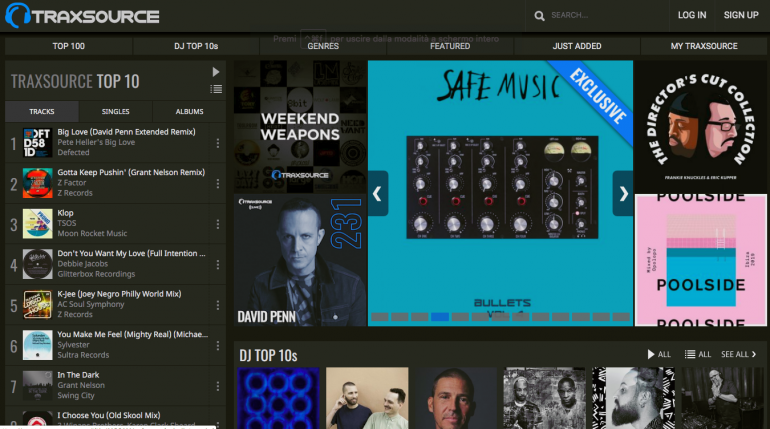Open the Sign Up link
770x429 pixels.
[x=741, y=15]
